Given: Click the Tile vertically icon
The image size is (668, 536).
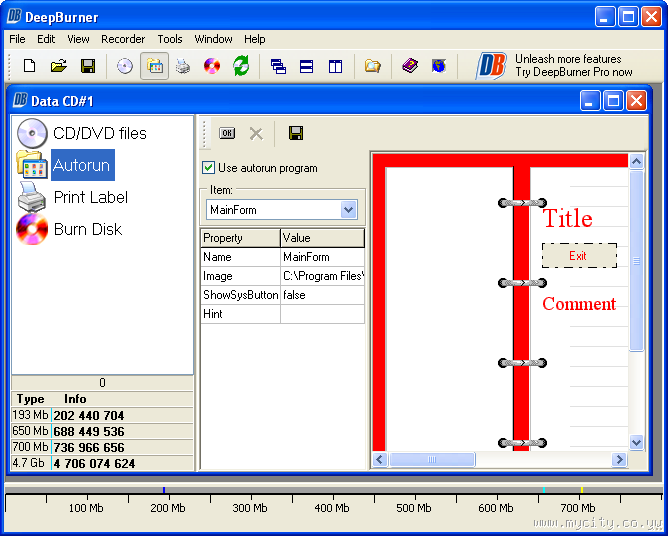Looking at the screenshot, I should pos(335,66).
